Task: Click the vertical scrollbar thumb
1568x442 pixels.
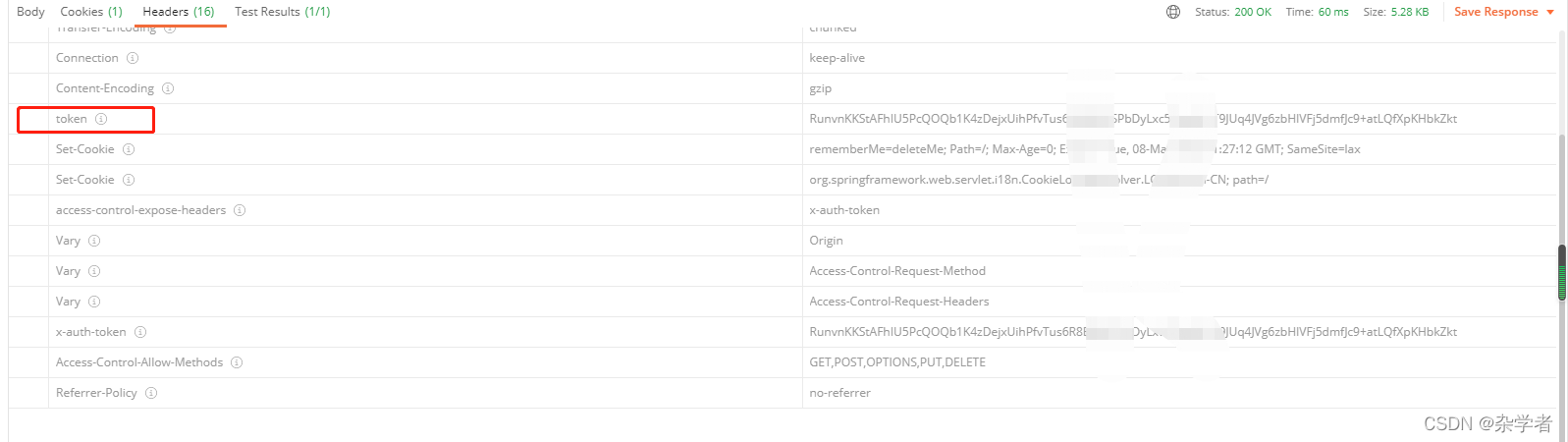Action: [x=1562, y=272]
